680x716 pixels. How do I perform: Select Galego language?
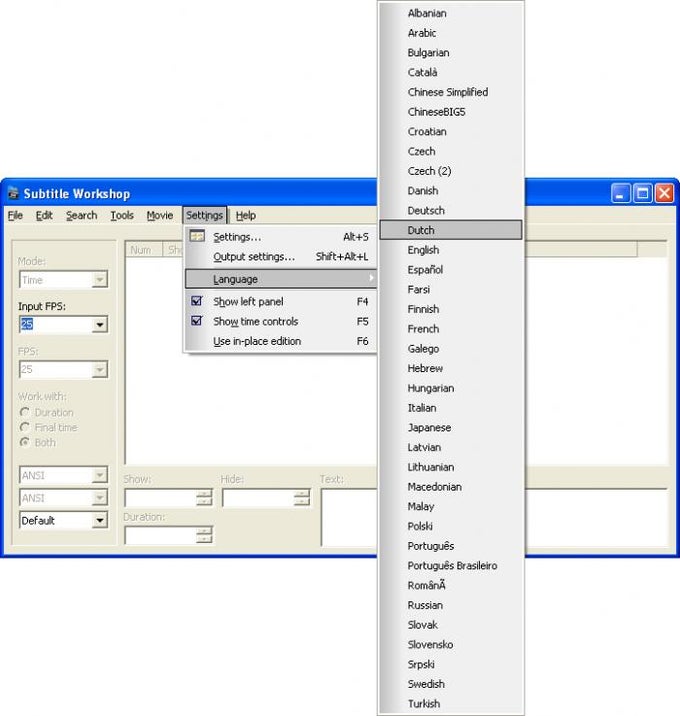451,348
